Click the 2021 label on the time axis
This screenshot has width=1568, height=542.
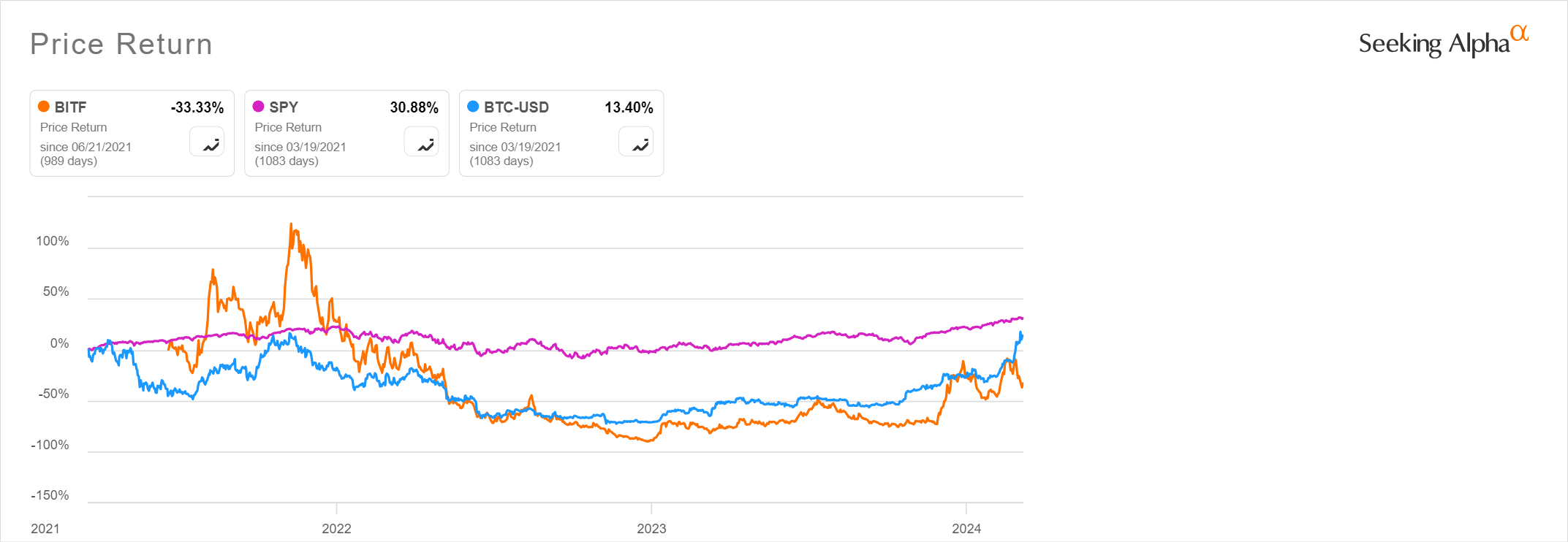45,528
